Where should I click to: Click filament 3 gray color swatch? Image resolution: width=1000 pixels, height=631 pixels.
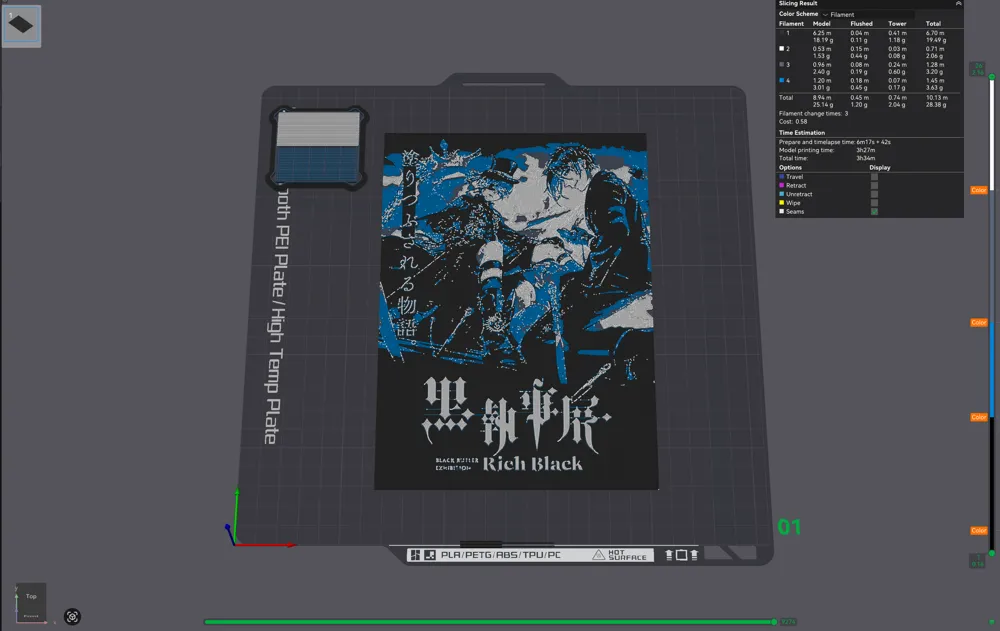[781, 64]
